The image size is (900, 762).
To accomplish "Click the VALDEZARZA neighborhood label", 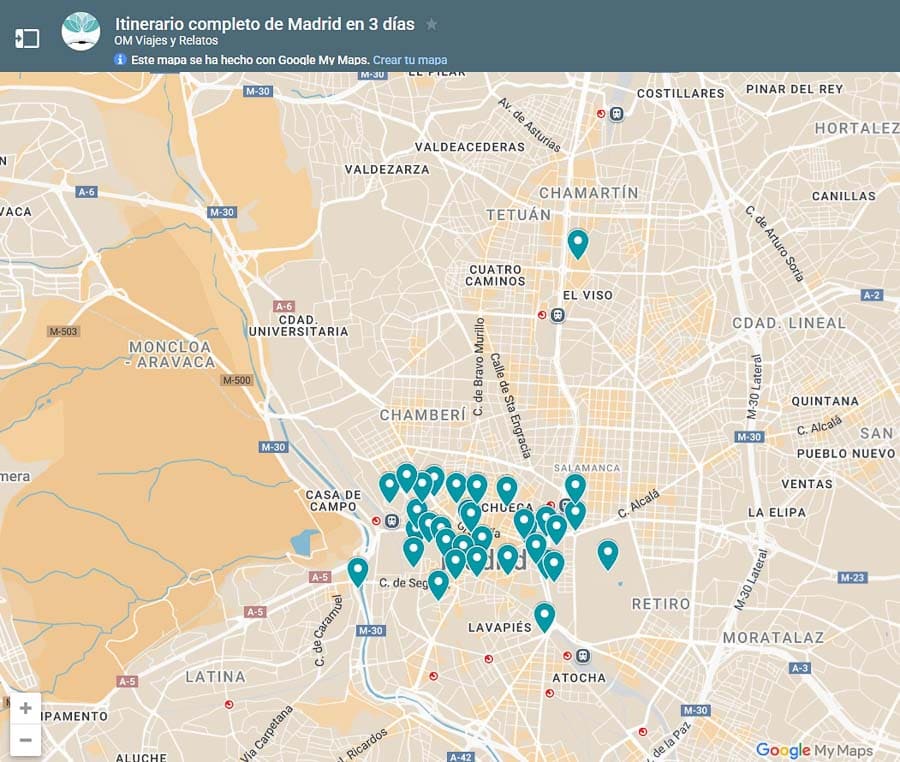I will (x=387, y=169).
